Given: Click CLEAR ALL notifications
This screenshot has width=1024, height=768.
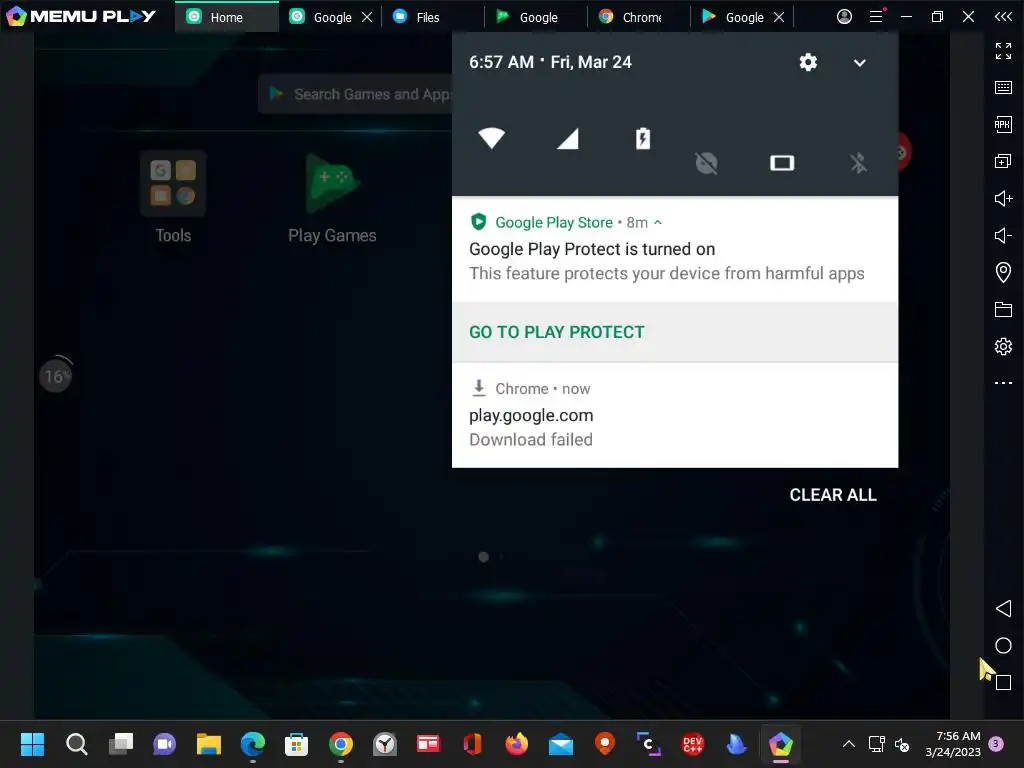Looking at the screenshot, I should click(x=833, y=495).
